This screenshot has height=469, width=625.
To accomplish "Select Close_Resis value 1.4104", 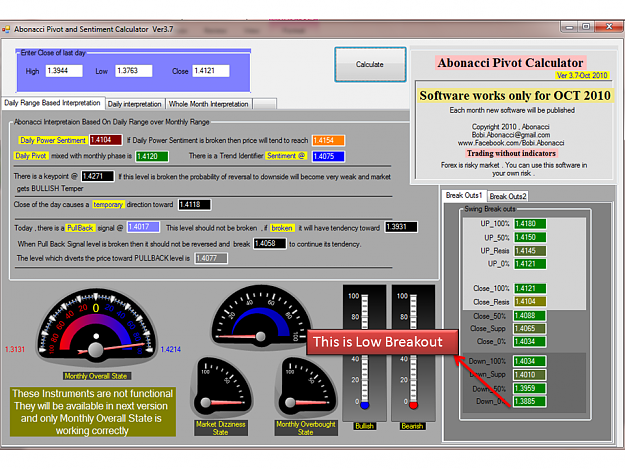I will point(530,302).
